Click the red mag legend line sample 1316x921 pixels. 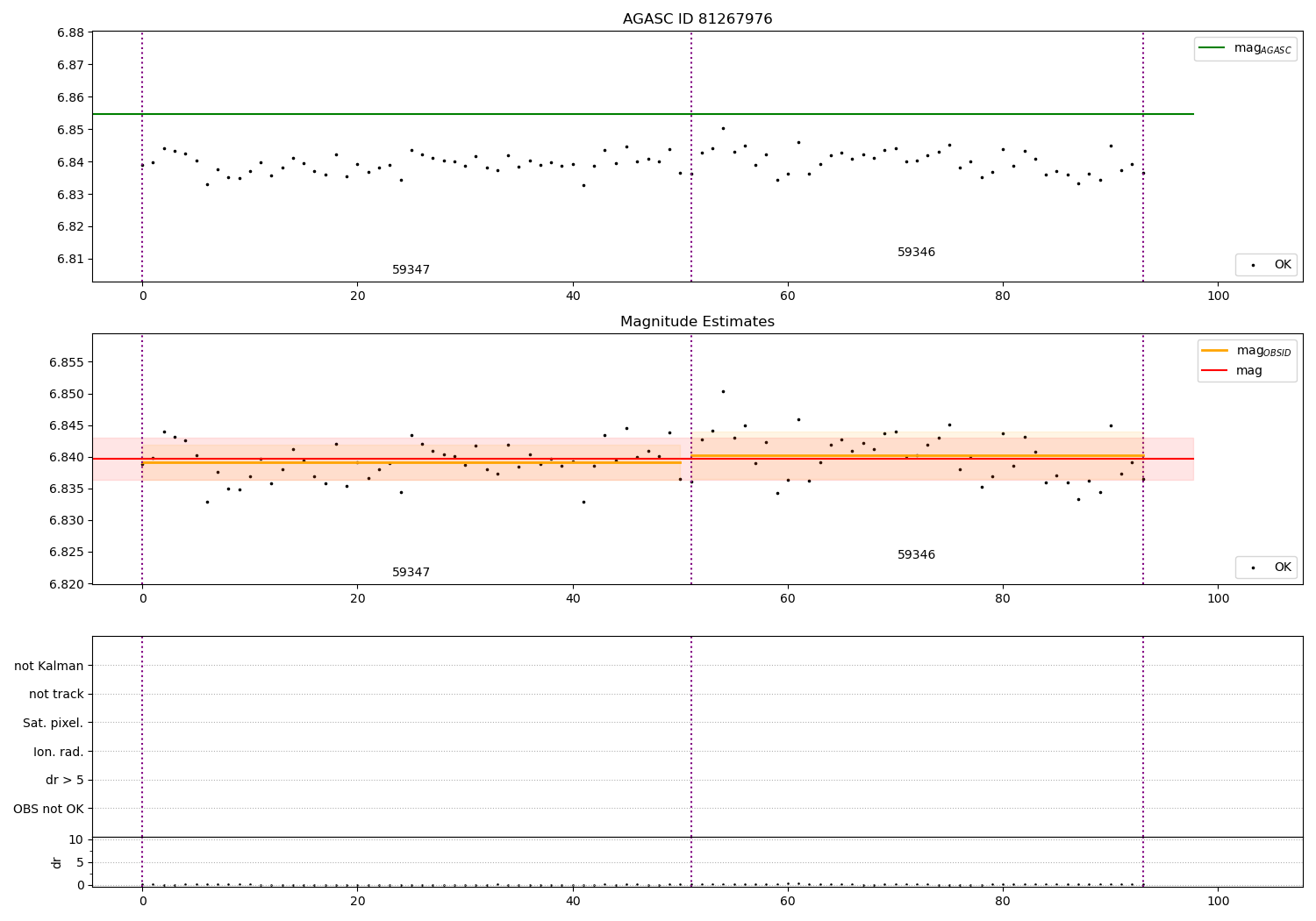coord(1215,371)
